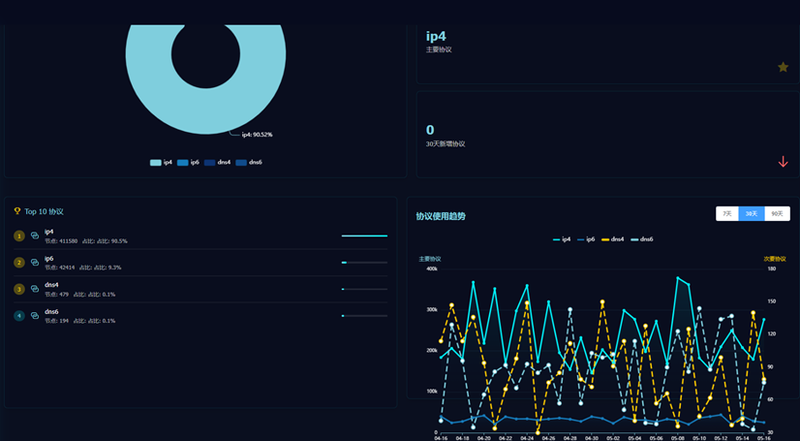Viewport: 800px width, 441px height.
Task: Click the rank 4 badge in Top 10 list
Action: [x=19, y=316]
